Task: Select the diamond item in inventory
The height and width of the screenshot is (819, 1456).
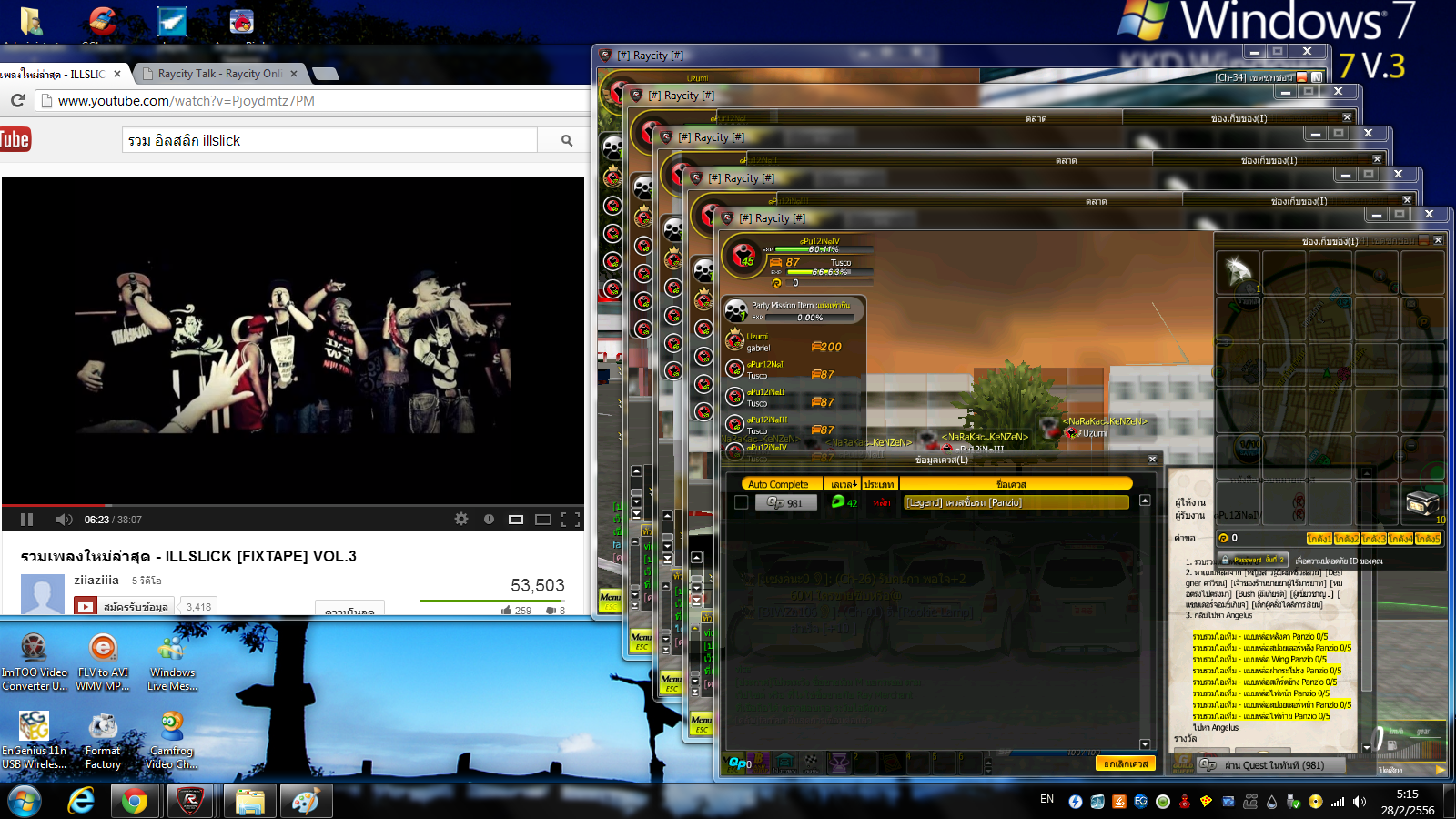Action: click(1239, 272)
